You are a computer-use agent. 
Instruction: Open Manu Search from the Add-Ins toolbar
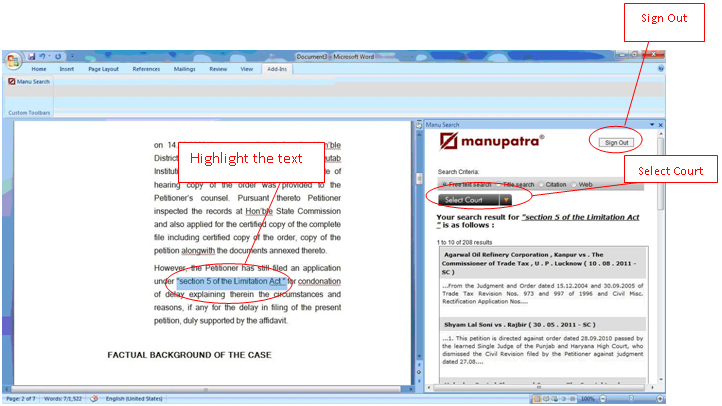tap(29, 81)
